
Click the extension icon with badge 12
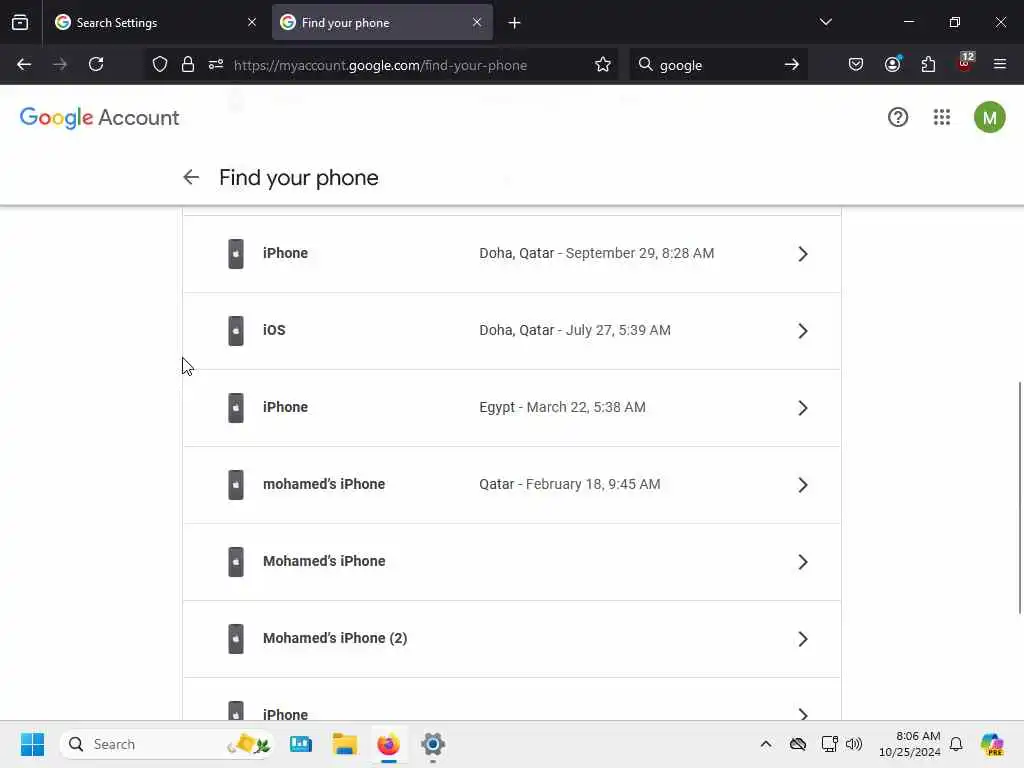click(x=965, y=63)
